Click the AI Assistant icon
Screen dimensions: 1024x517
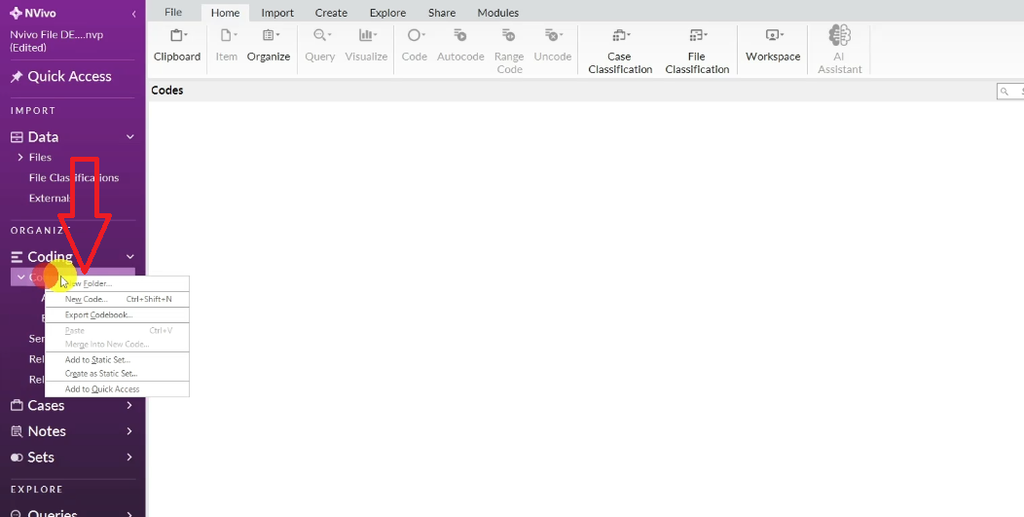click(x=839, y=35)
